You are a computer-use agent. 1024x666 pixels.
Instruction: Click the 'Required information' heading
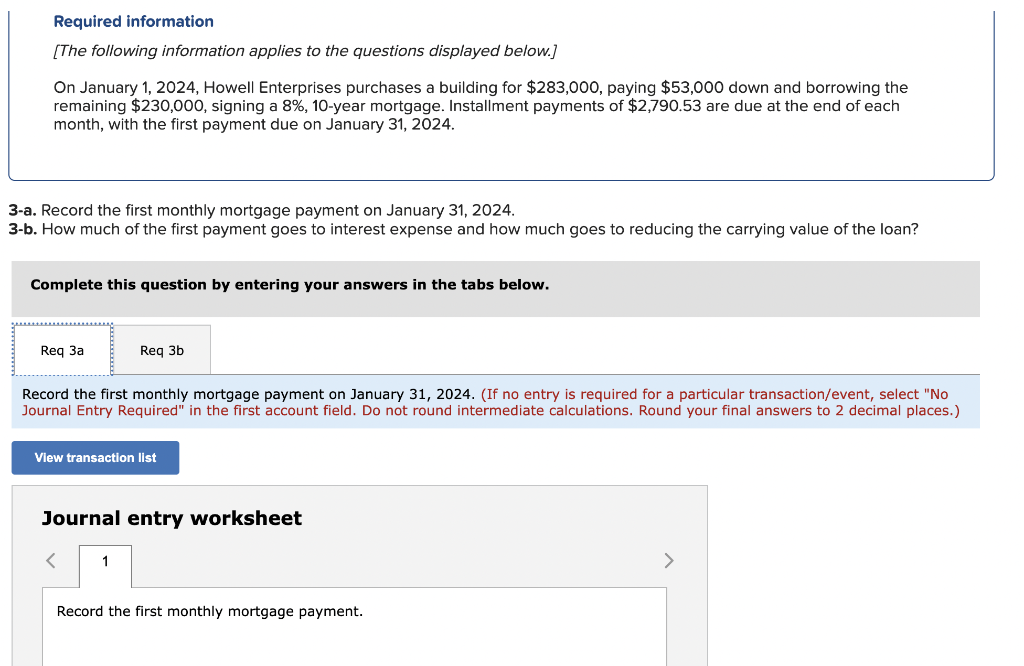click(133, 22)
